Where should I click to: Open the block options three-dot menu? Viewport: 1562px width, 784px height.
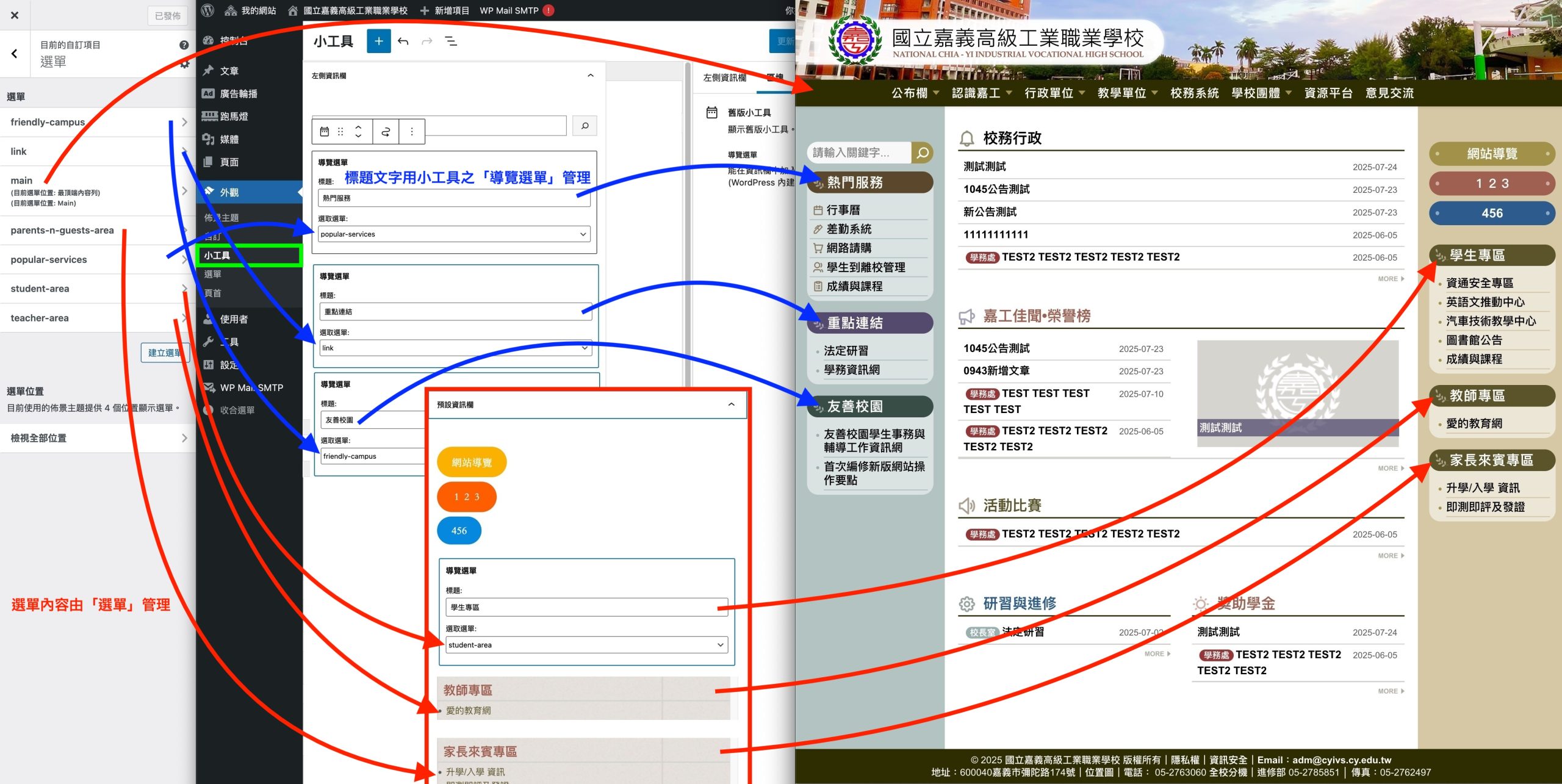coord(412,131)
